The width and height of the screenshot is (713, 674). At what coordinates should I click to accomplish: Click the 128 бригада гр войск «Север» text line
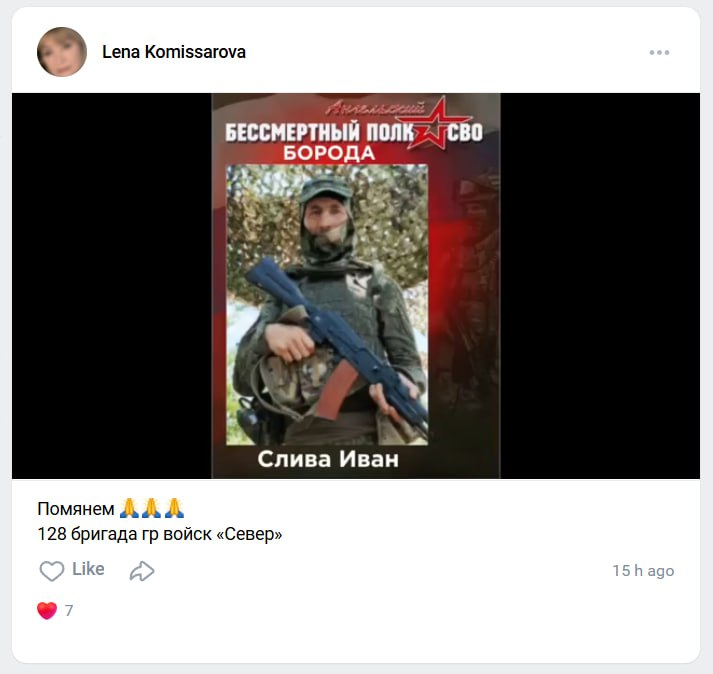coord(160,534)
